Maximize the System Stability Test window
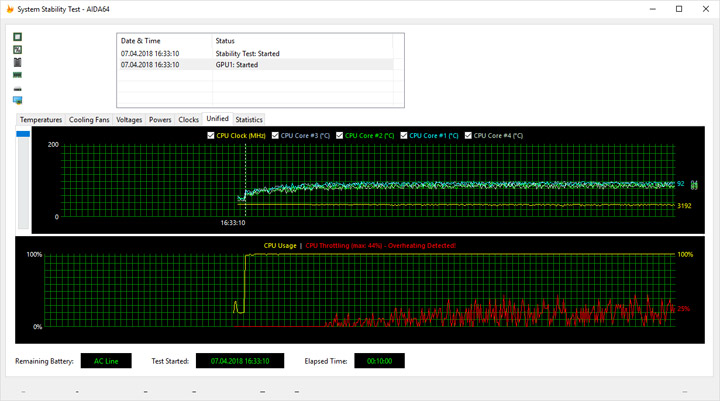This screenshot has height=401, width=720. pos(679,9)
